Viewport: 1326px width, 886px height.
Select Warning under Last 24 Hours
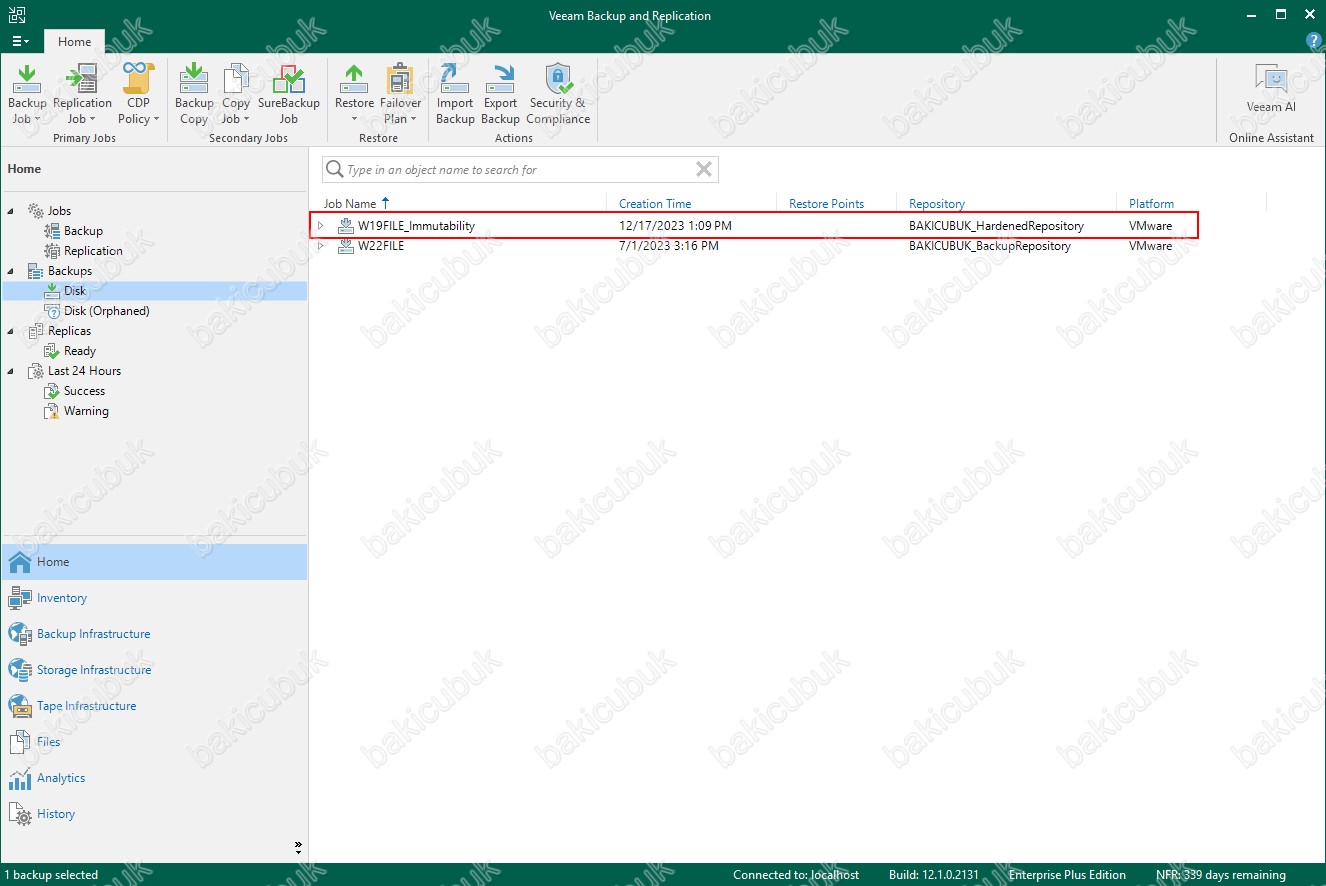(x=86, y=411)
